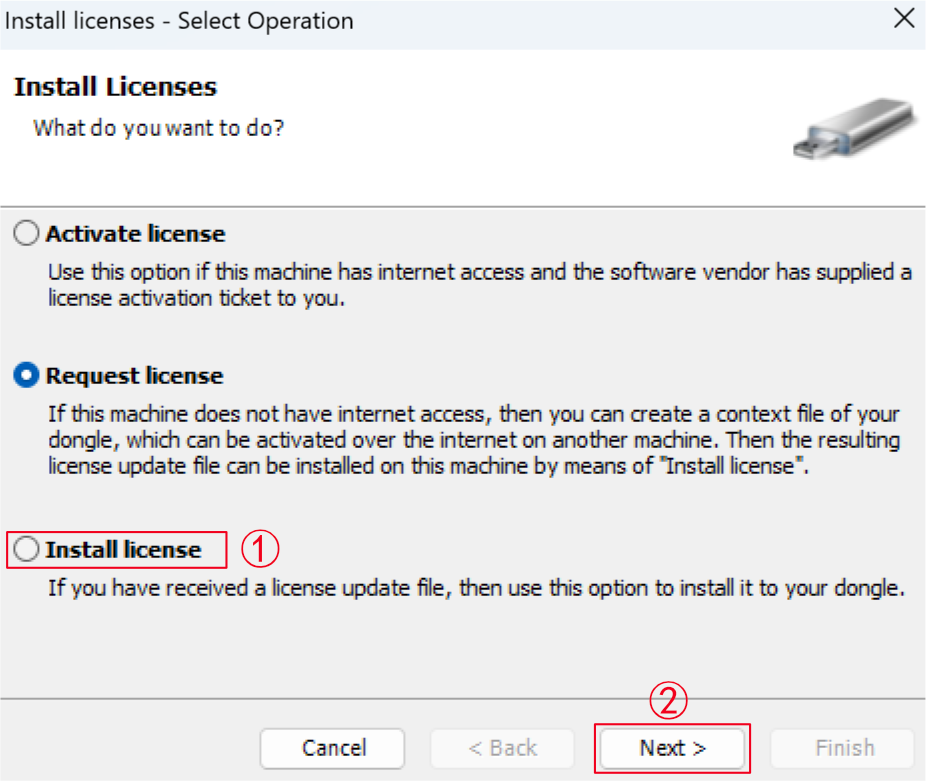Viewport: 926px width, 781px height.
Task: Click the Request license description paragraph
Action: coord(474,440)
